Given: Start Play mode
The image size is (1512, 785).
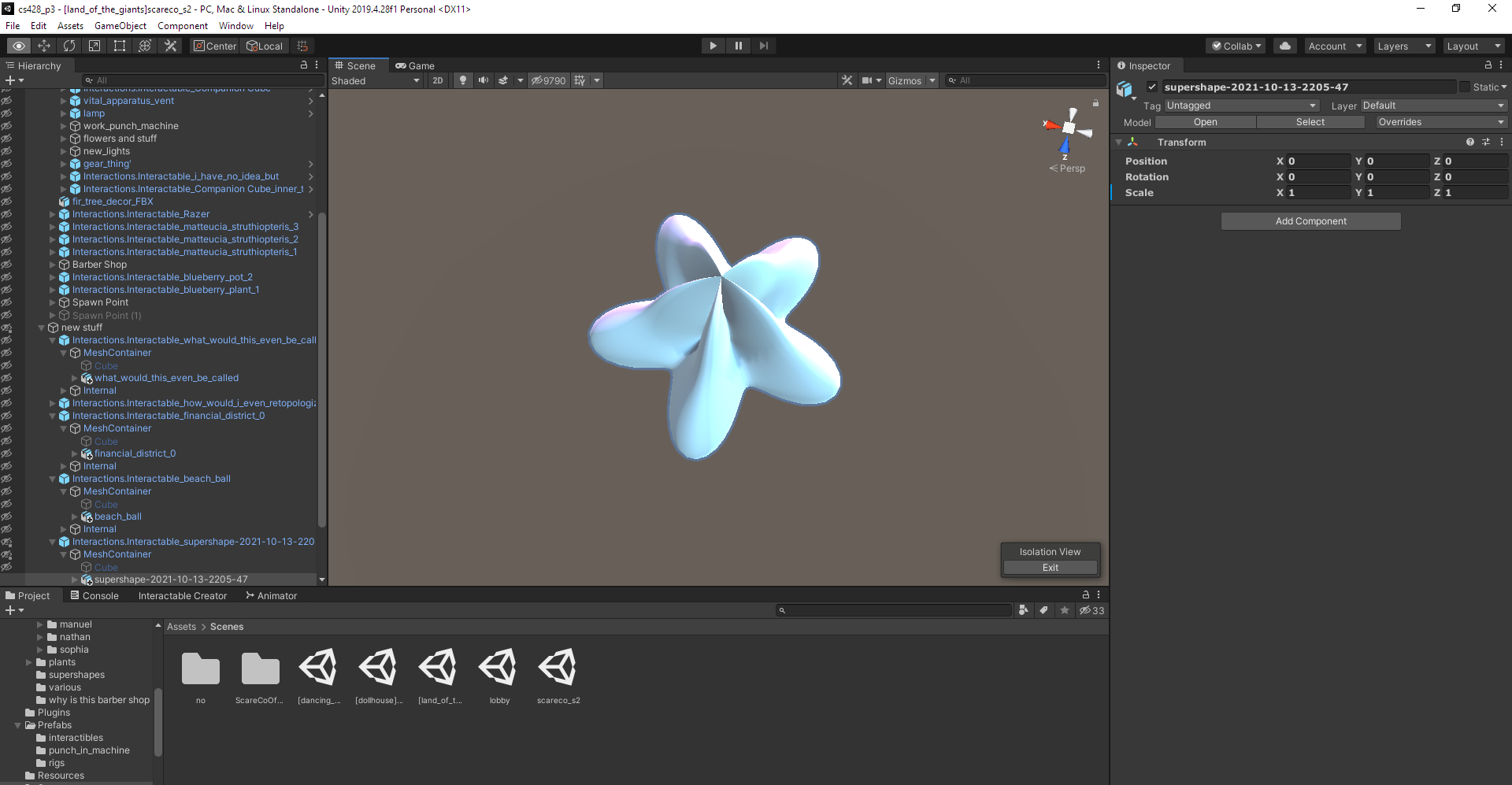Looking at the screenshot, I should point(713,46).
